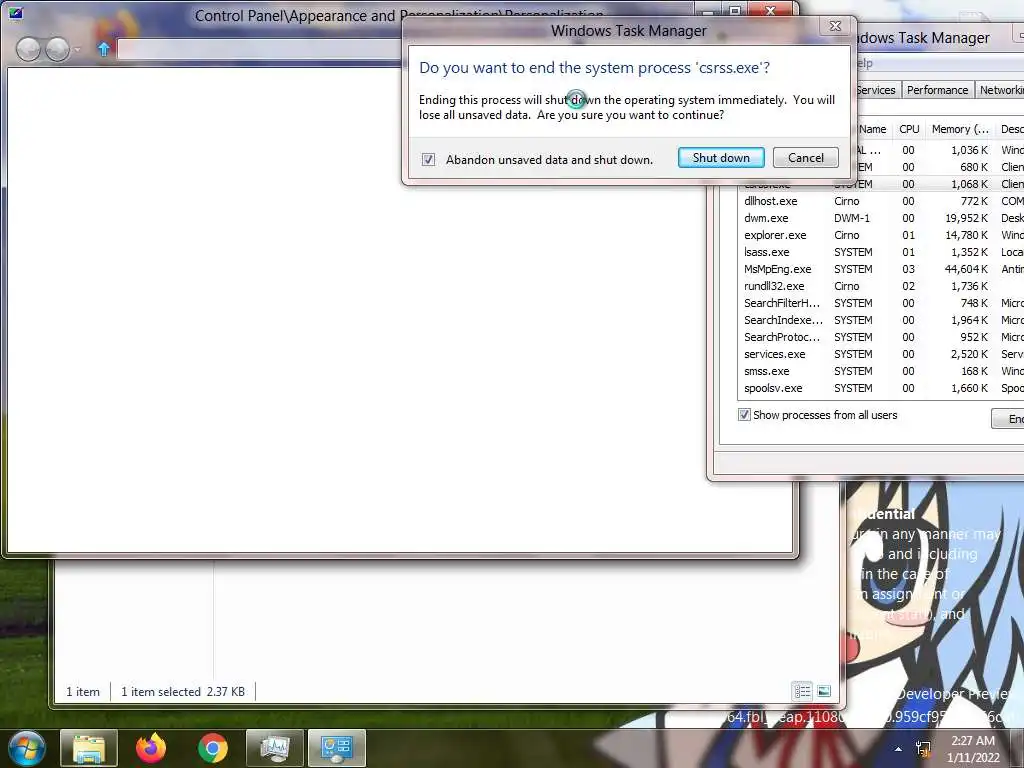Switch Explorer to large icons view
Image resolution: width=1024 pixels, height=768 pixels.
824,691
